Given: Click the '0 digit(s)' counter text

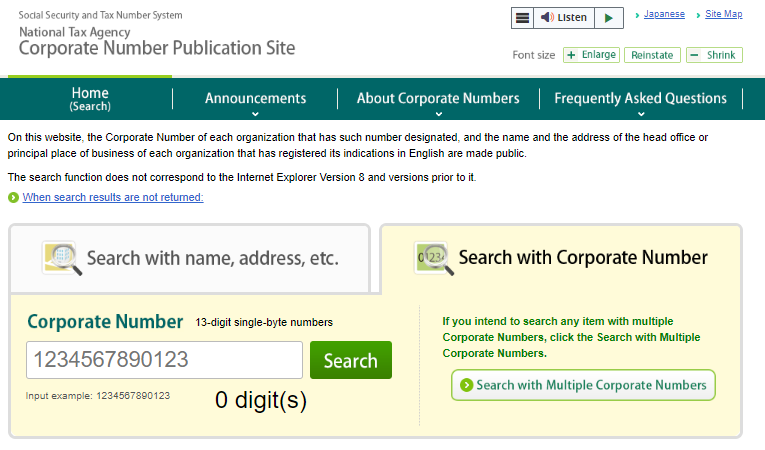Looking at the screenshot, I should [x=261, y=400].
